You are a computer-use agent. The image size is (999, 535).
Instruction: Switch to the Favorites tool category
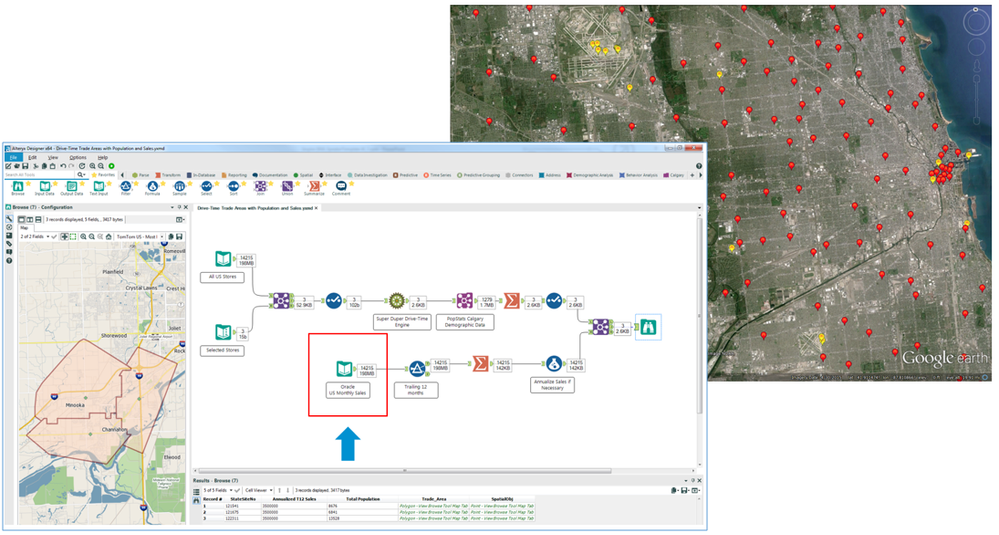point(103,175)
